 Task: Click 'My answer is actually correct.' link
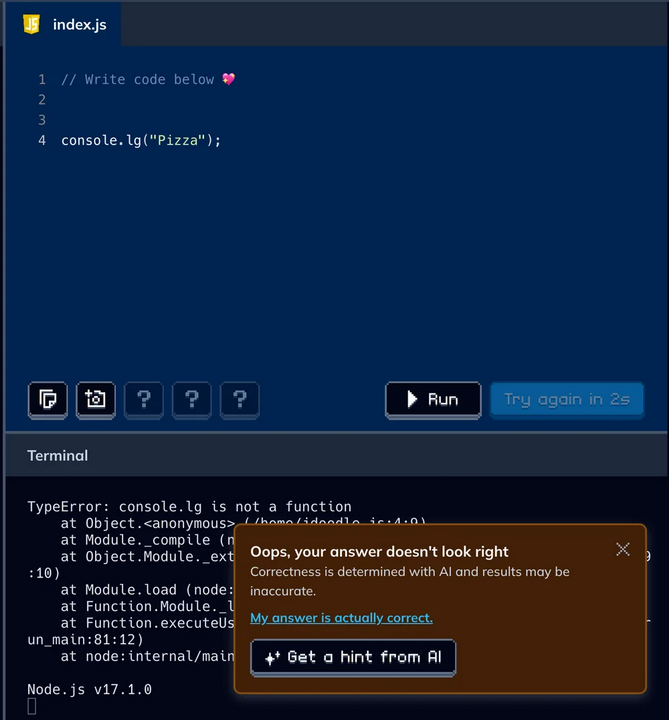click(x=341, y=618)
